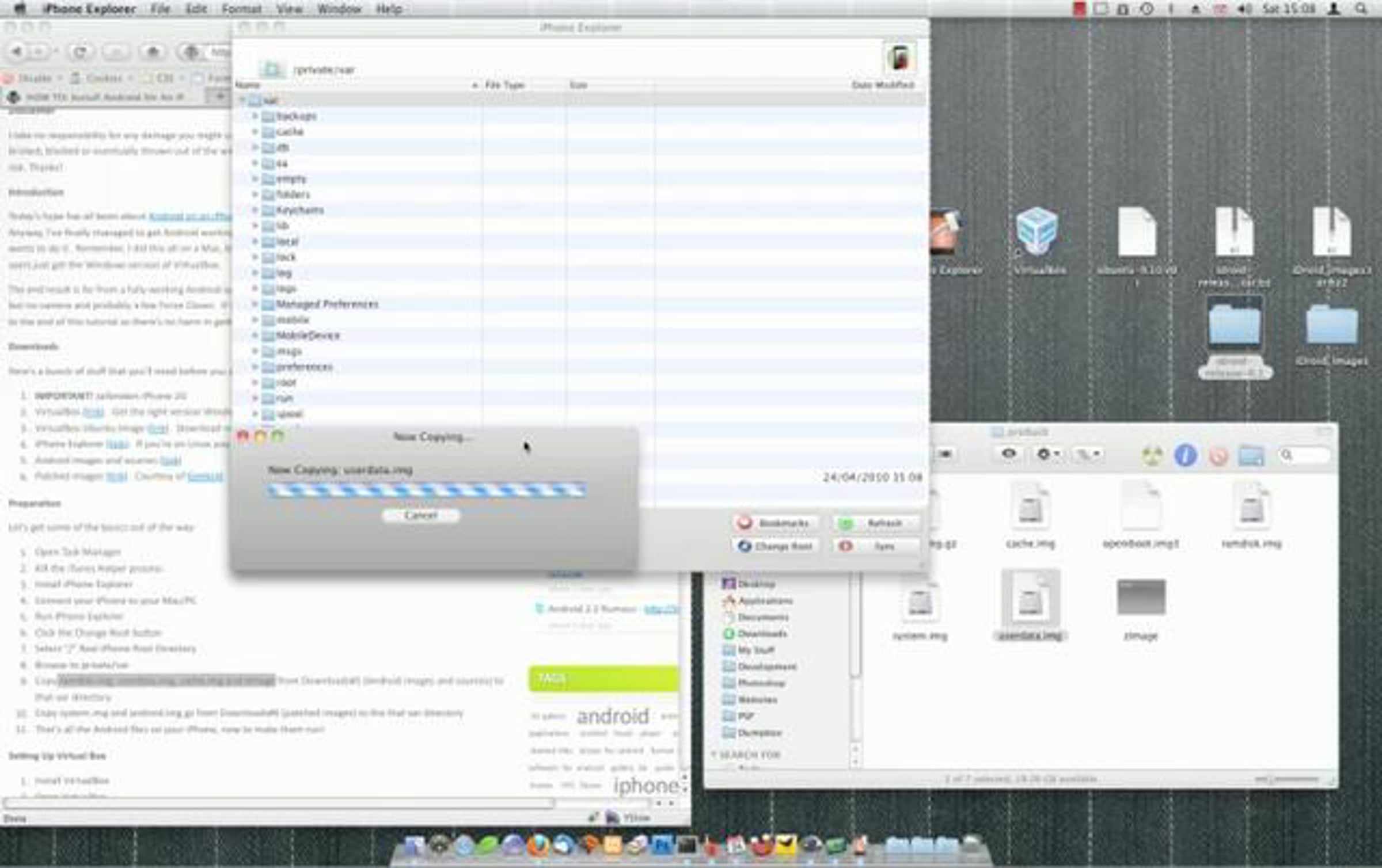1382x868 pixels.
Task: Click the Bookmarks button
Action: tap(776, 523)
